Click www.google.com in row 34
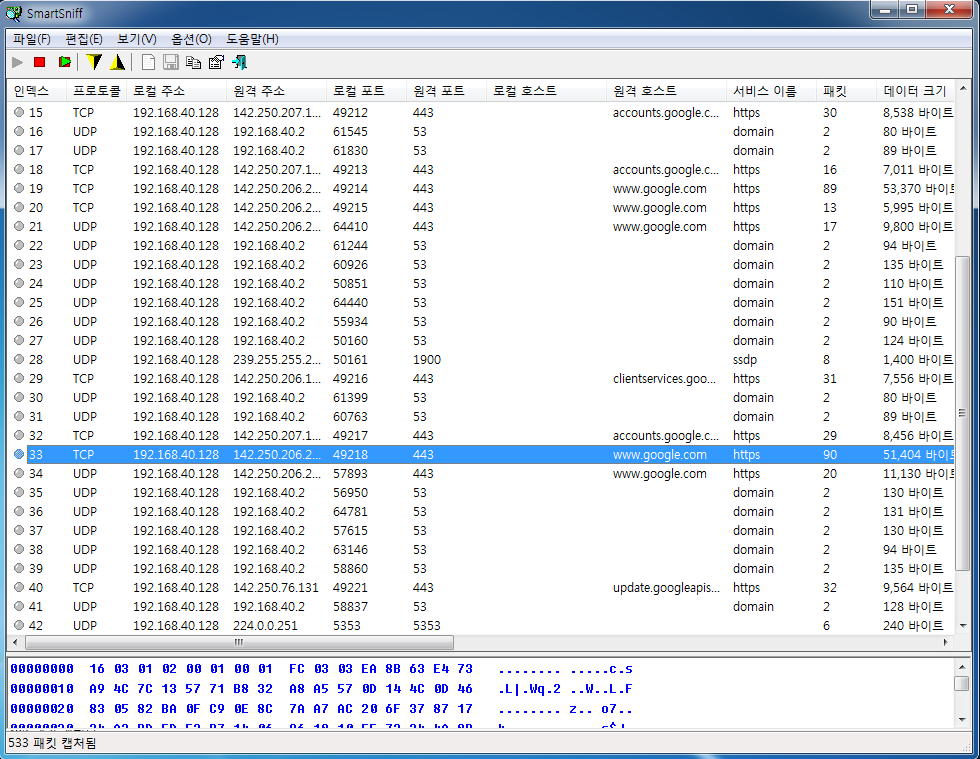 pos(659,473)
